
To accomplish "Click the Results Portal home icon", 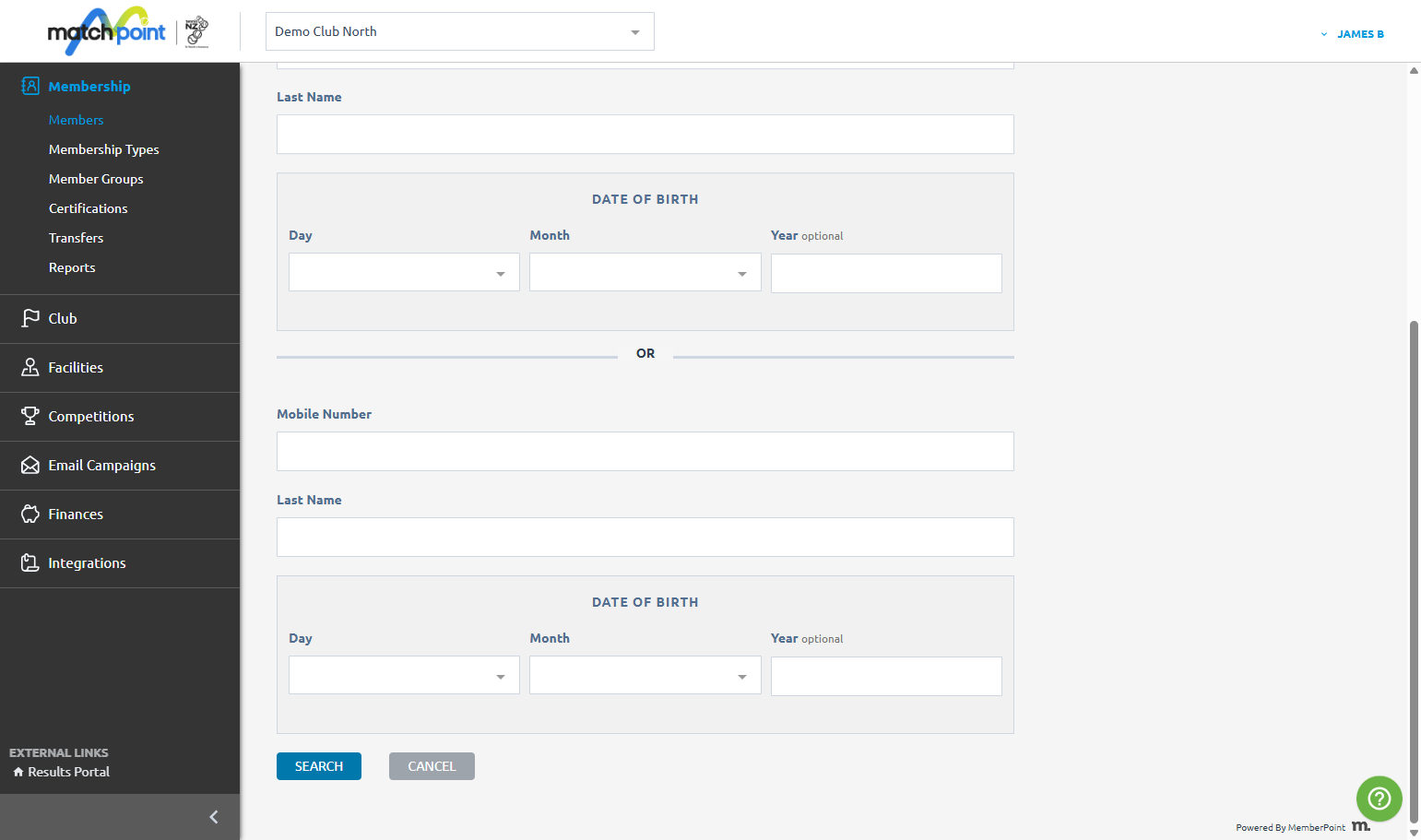I will (18, 772).
